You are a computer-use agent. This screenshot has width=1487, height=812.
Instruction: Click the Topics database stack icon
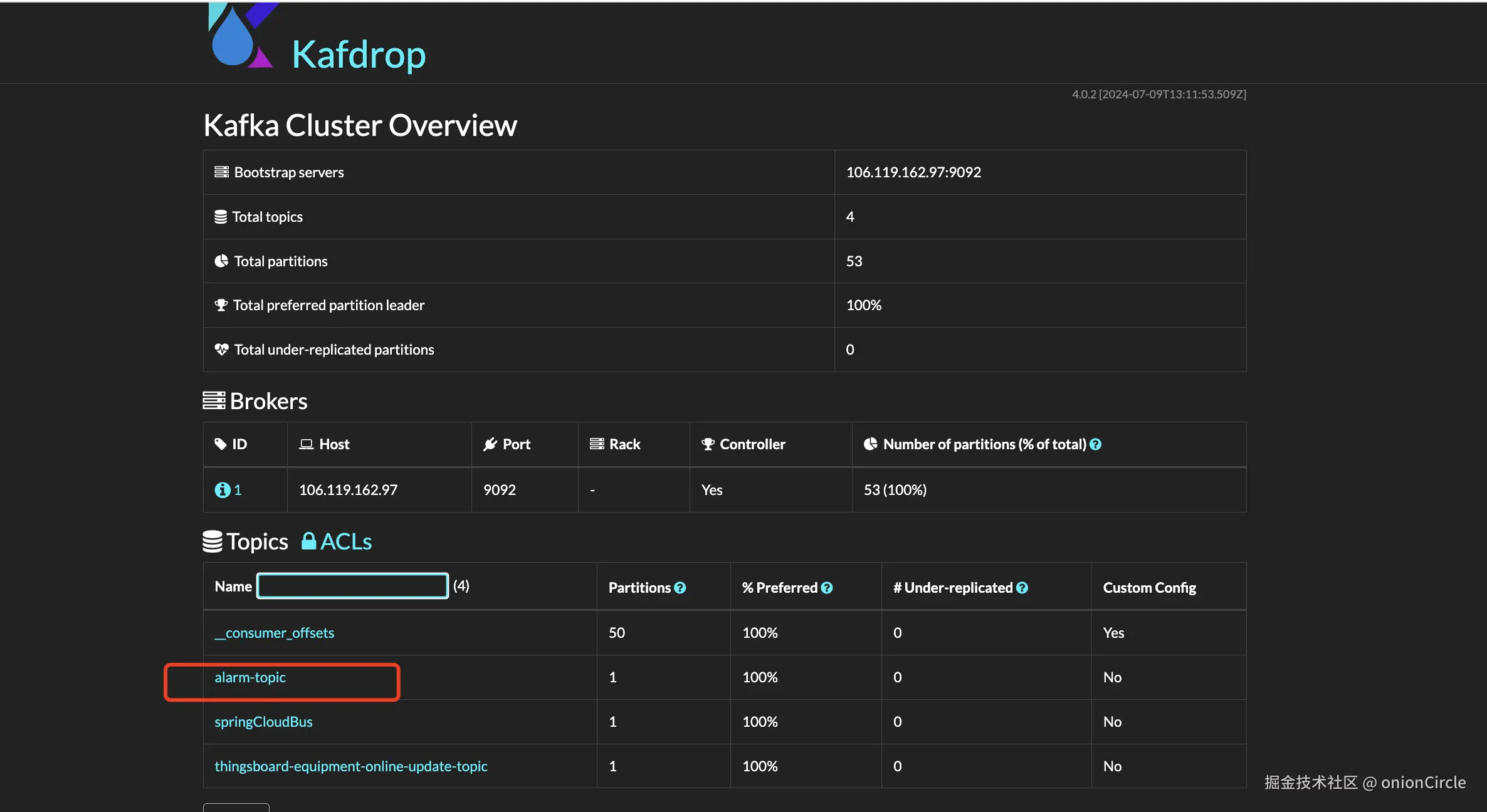pyautogui.click(x=213, y=541)
